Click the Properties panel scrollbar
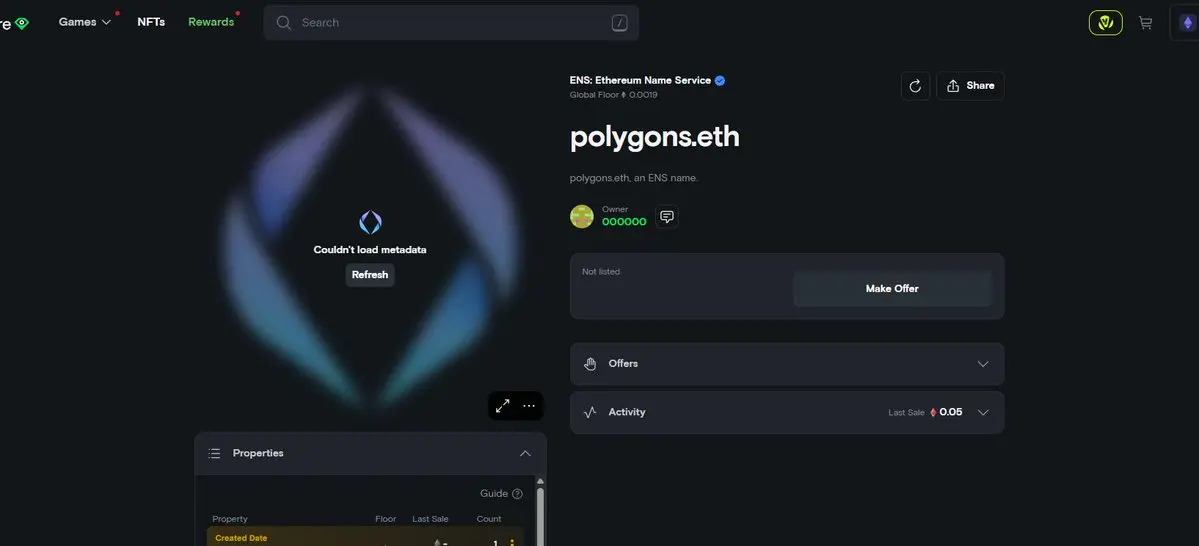The image size is (1199, 546). [x=541, y=517]
